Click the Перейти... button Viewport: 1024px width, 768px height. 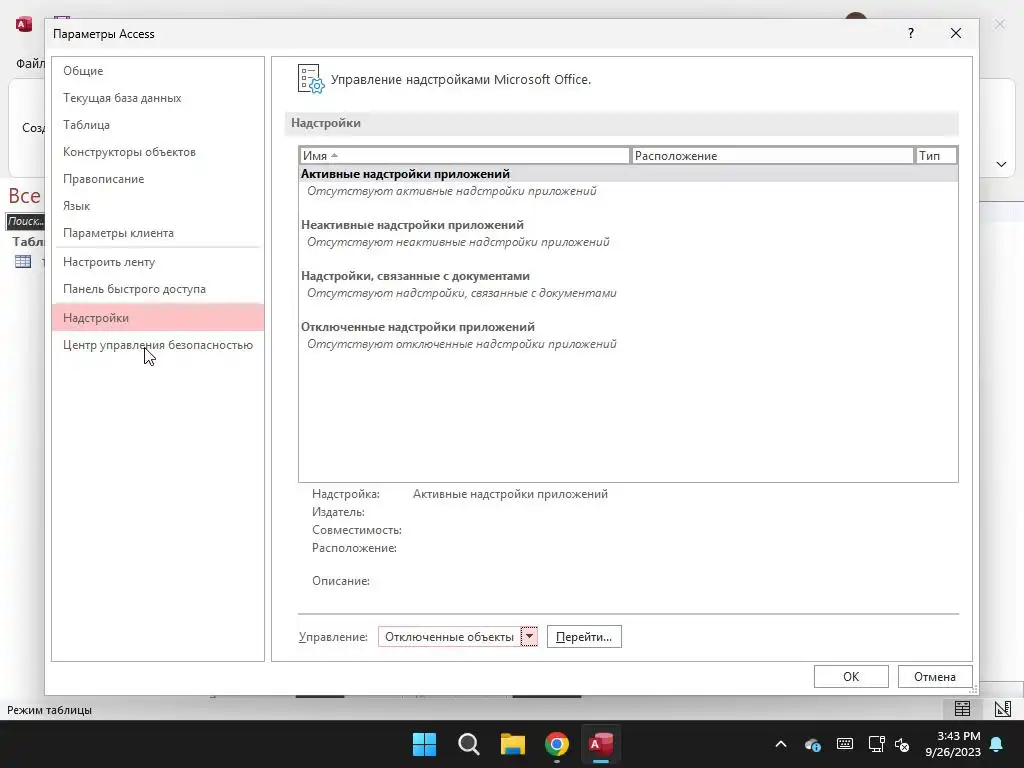coord(584,637)
